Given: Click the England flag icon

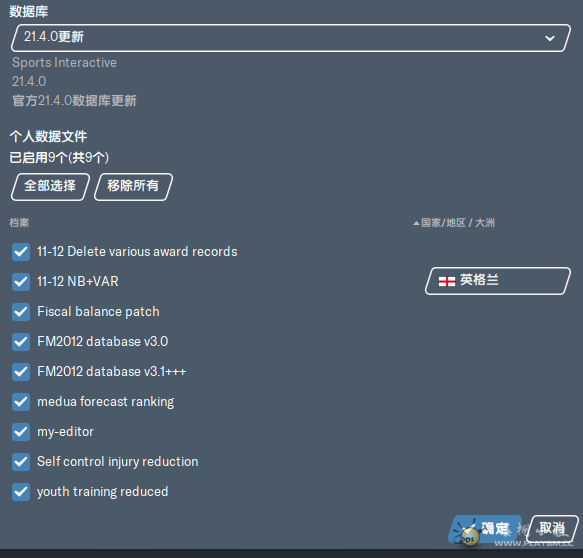Looking at the screenshot, I should [447, 281].
